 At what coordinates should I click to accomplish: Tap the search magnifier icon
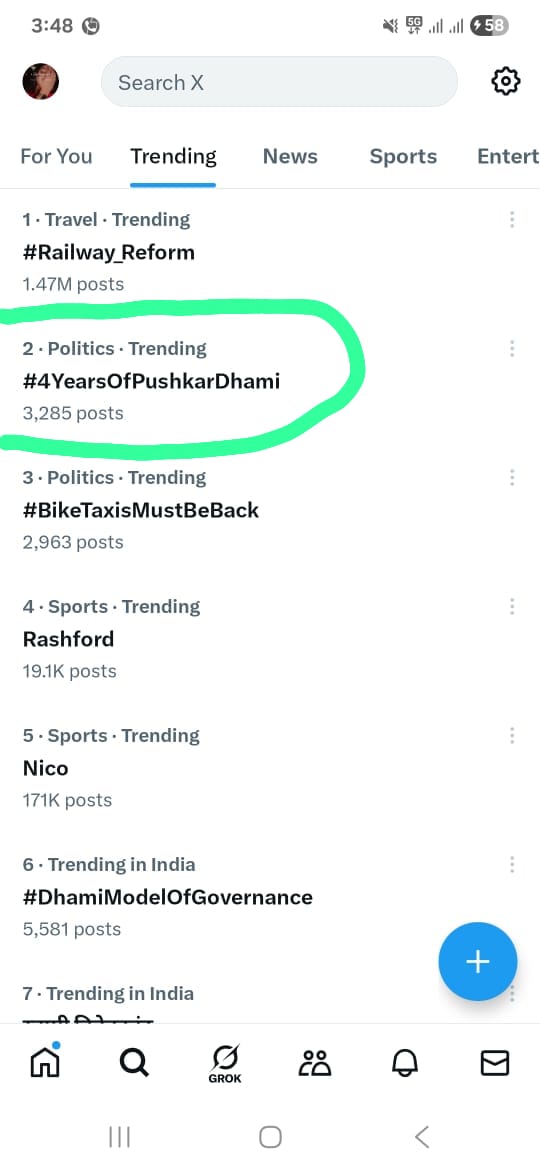(134, 1063)
